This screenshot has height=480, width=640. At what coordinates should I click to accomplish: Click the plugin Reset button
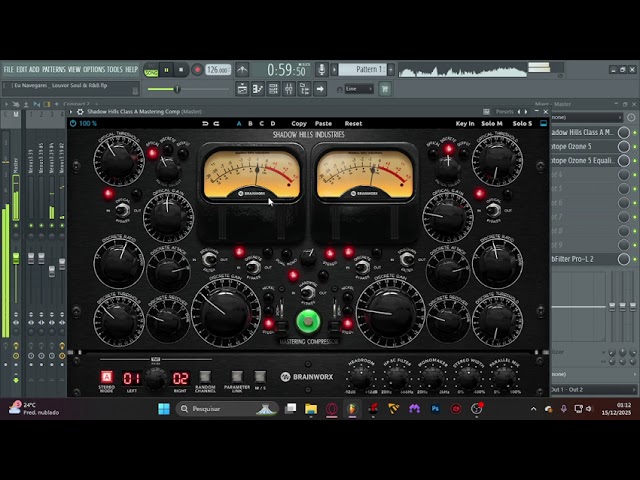pyautogui.click(x=353, y=123)
